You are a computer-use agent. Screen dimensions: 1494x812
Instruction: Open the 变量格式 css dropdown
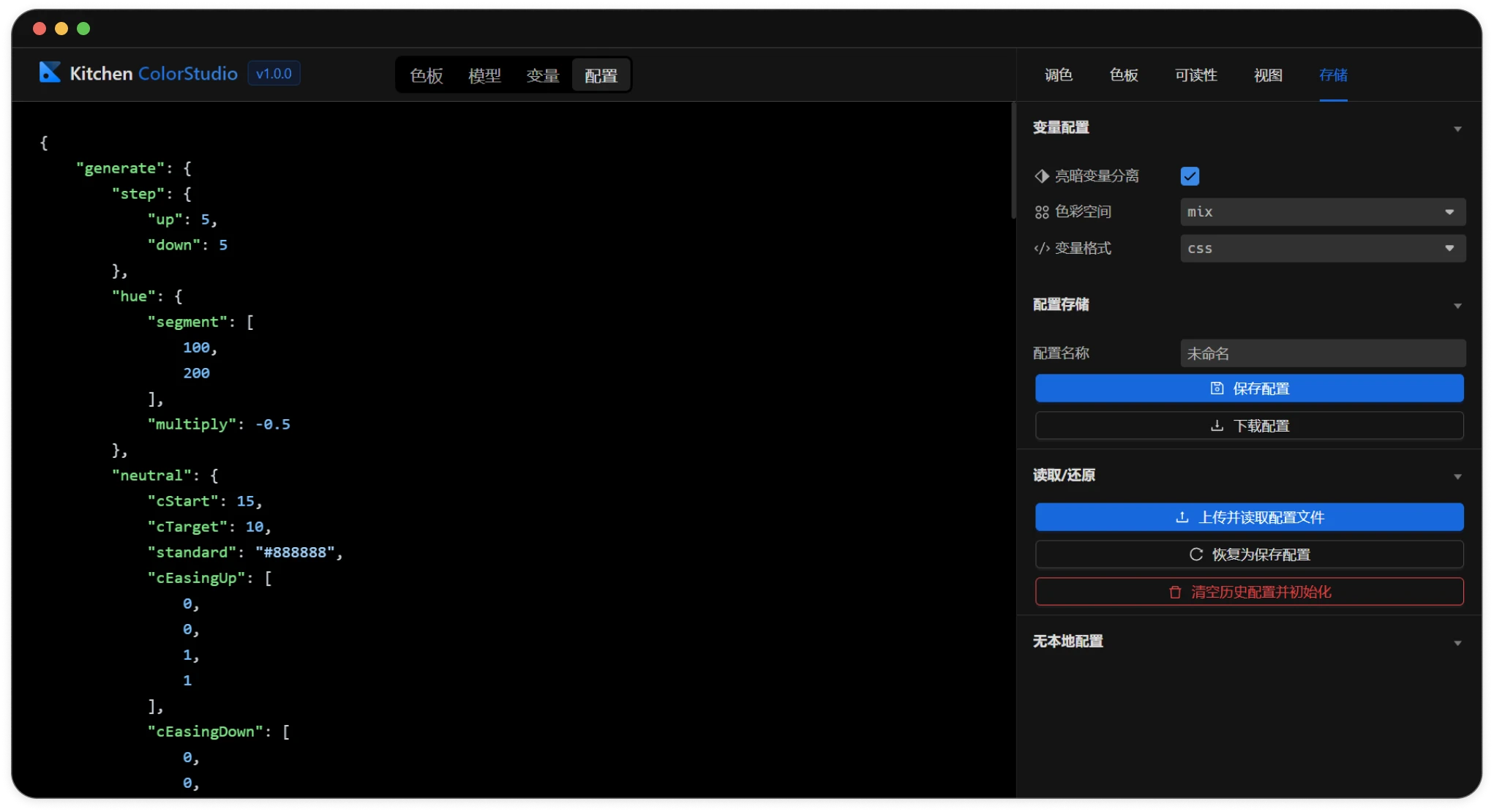[x=1322, y=249]
